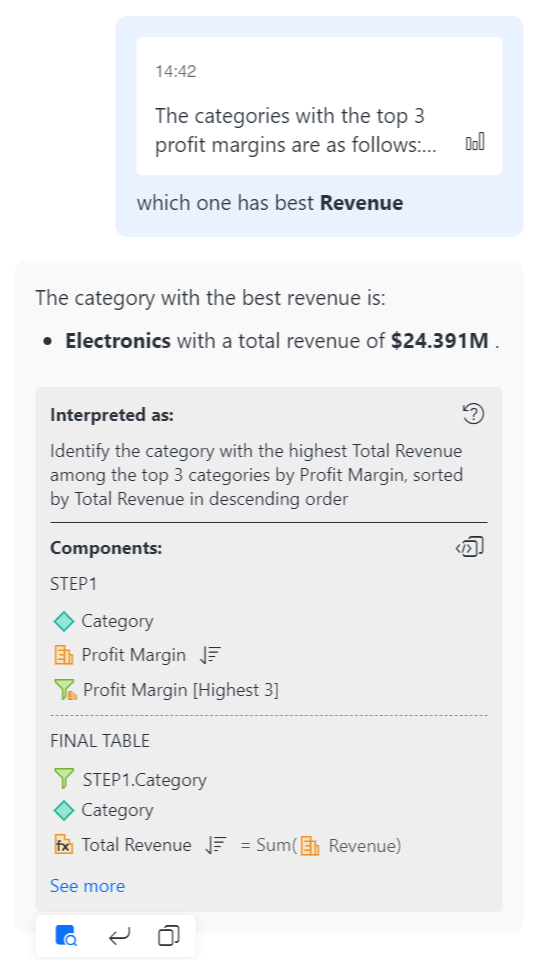Screen dimensions: 544x978
Task: Click the FINAL TABLE section label
Action: 100,741
